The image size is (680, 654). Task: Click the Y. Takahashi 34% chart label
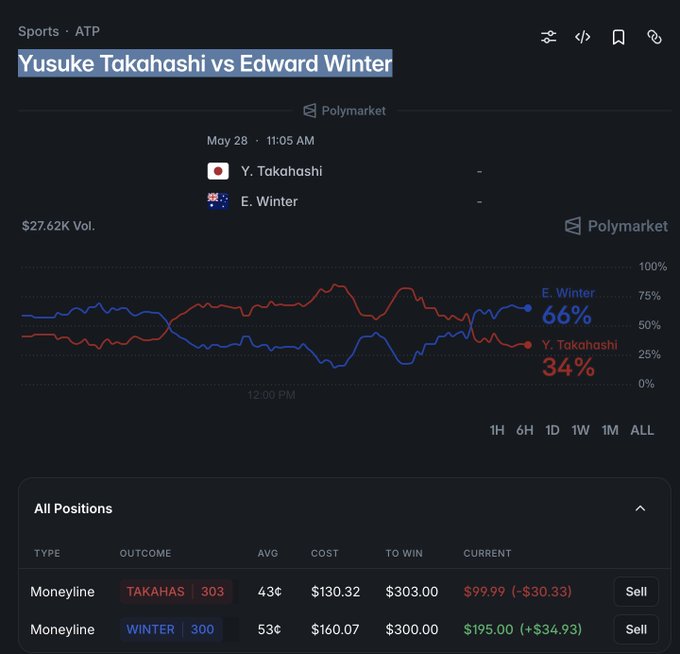coord(579,359)
